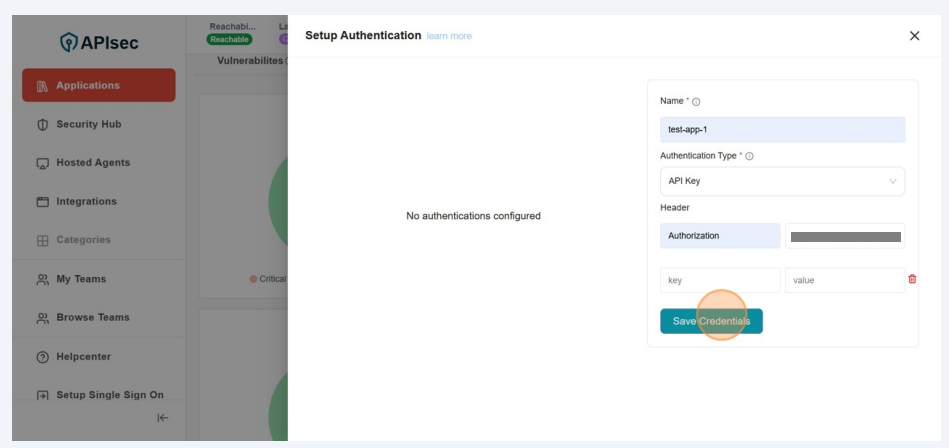The width and height of the screenshot is (949, 448).
Task: Click the Applications sidebar icon
Action: (42, 86)
